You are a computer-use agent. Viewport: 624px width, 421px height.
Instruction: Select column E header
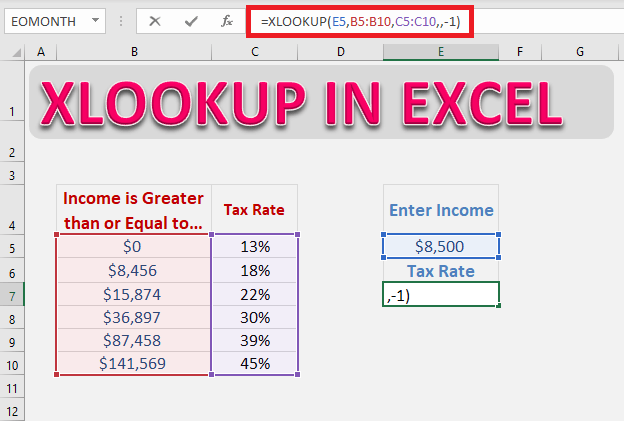(x=441, y=52)
